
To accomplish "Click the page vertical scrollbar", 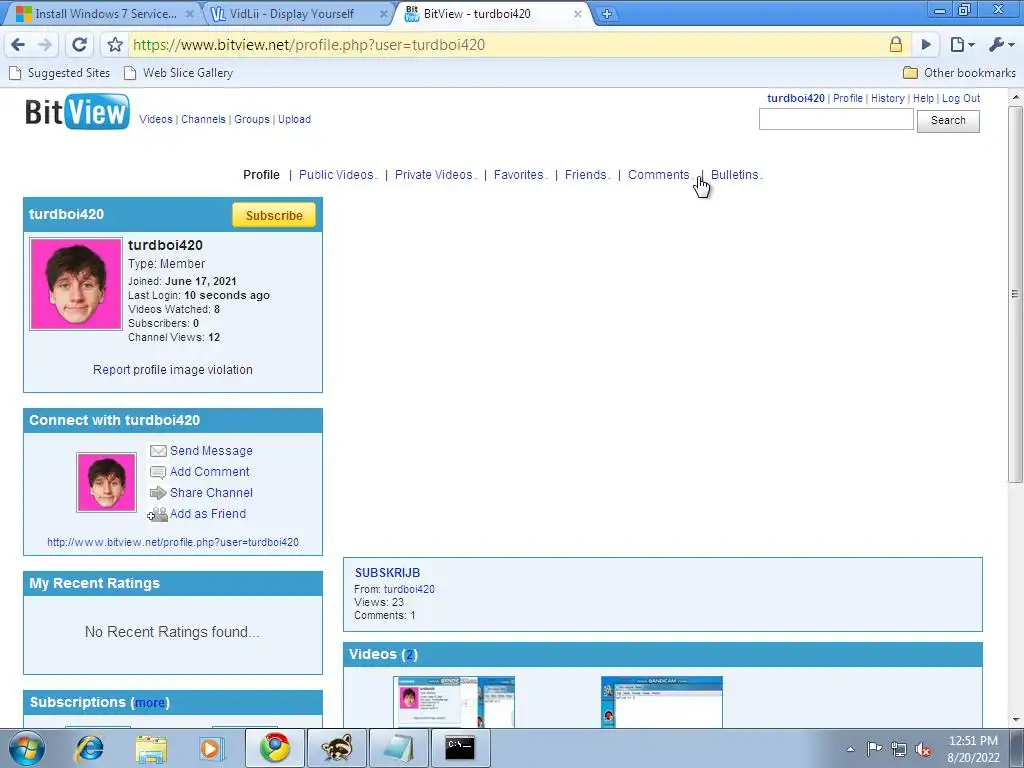I will point(1016,294).
